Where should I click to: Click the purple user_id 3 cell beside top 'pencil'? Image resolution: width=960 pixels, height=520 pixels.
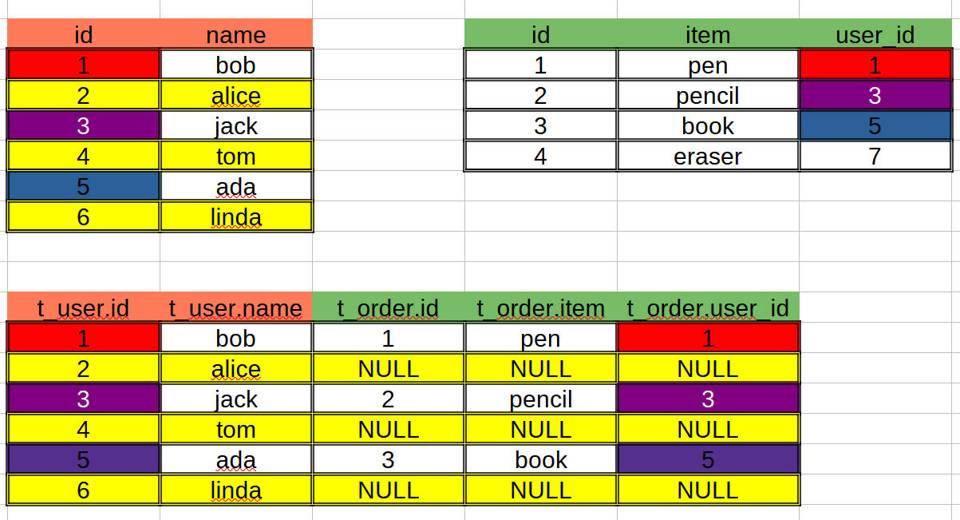point(875,95)
